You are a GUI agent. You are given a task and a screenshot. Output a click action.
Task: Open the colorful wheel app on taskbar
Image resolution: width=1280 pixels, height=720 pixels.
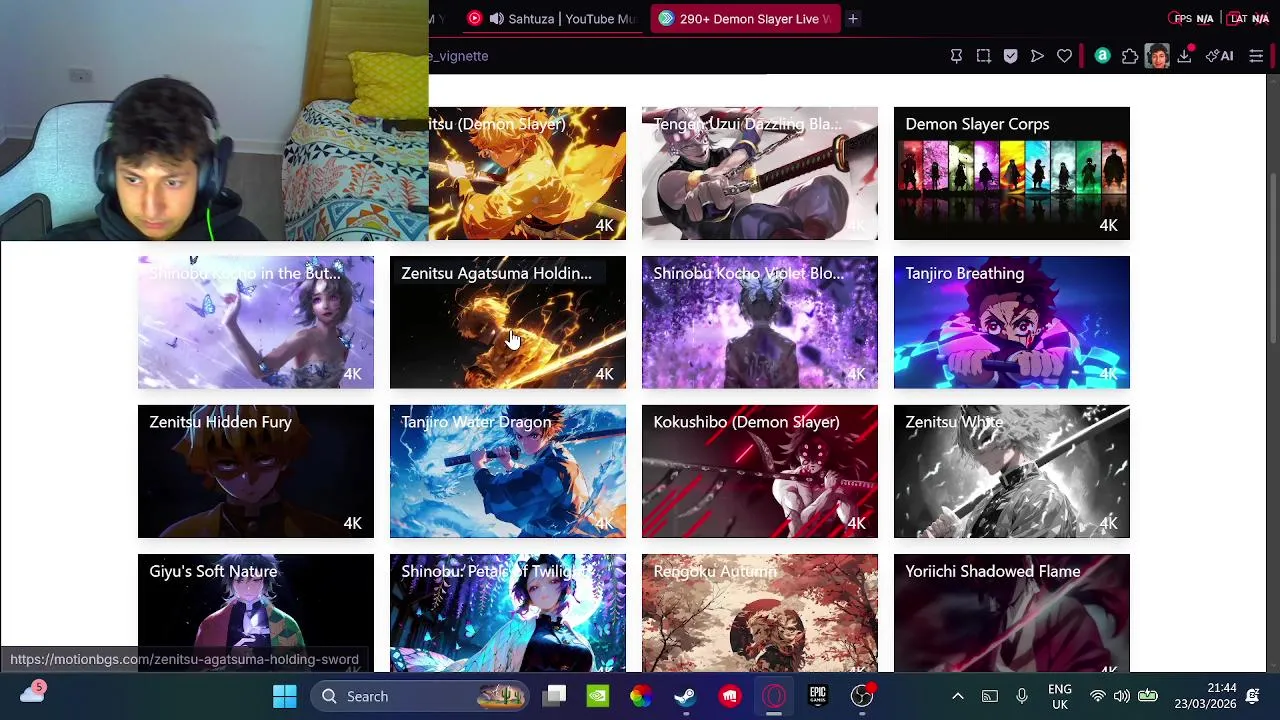641,696
